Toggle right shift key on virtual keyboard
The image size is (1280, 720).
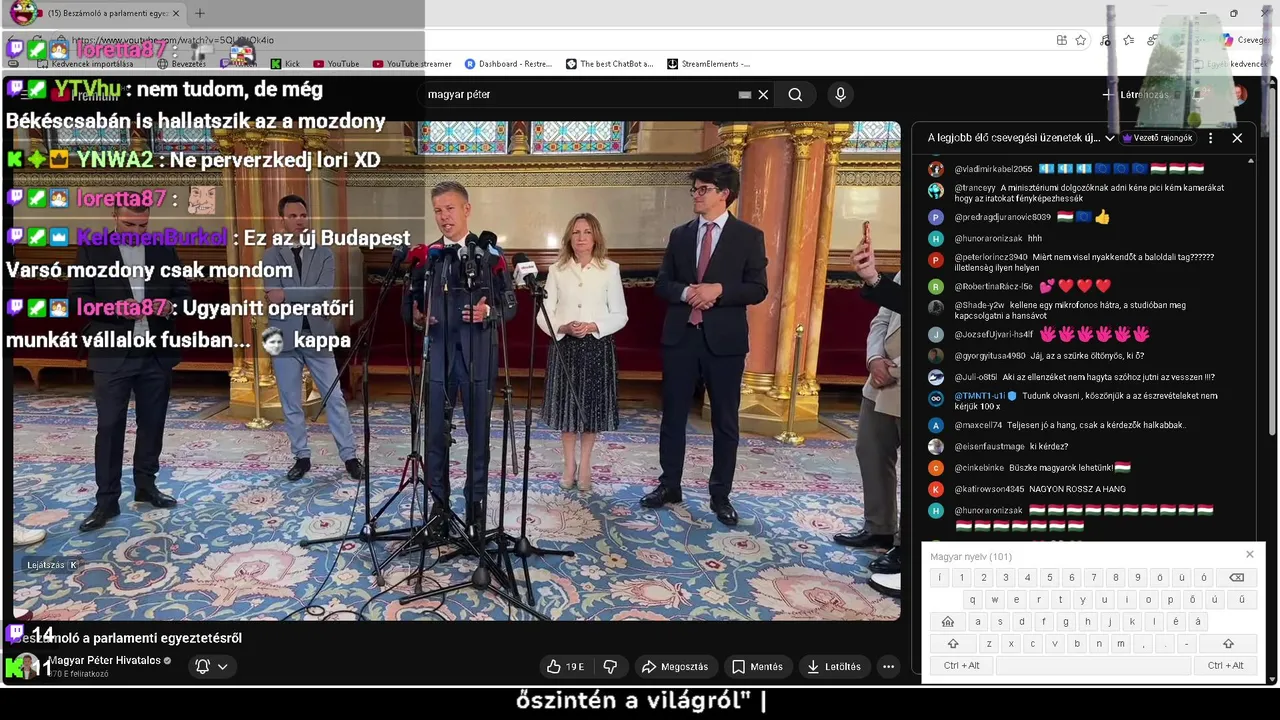(x=1228, y=644)
